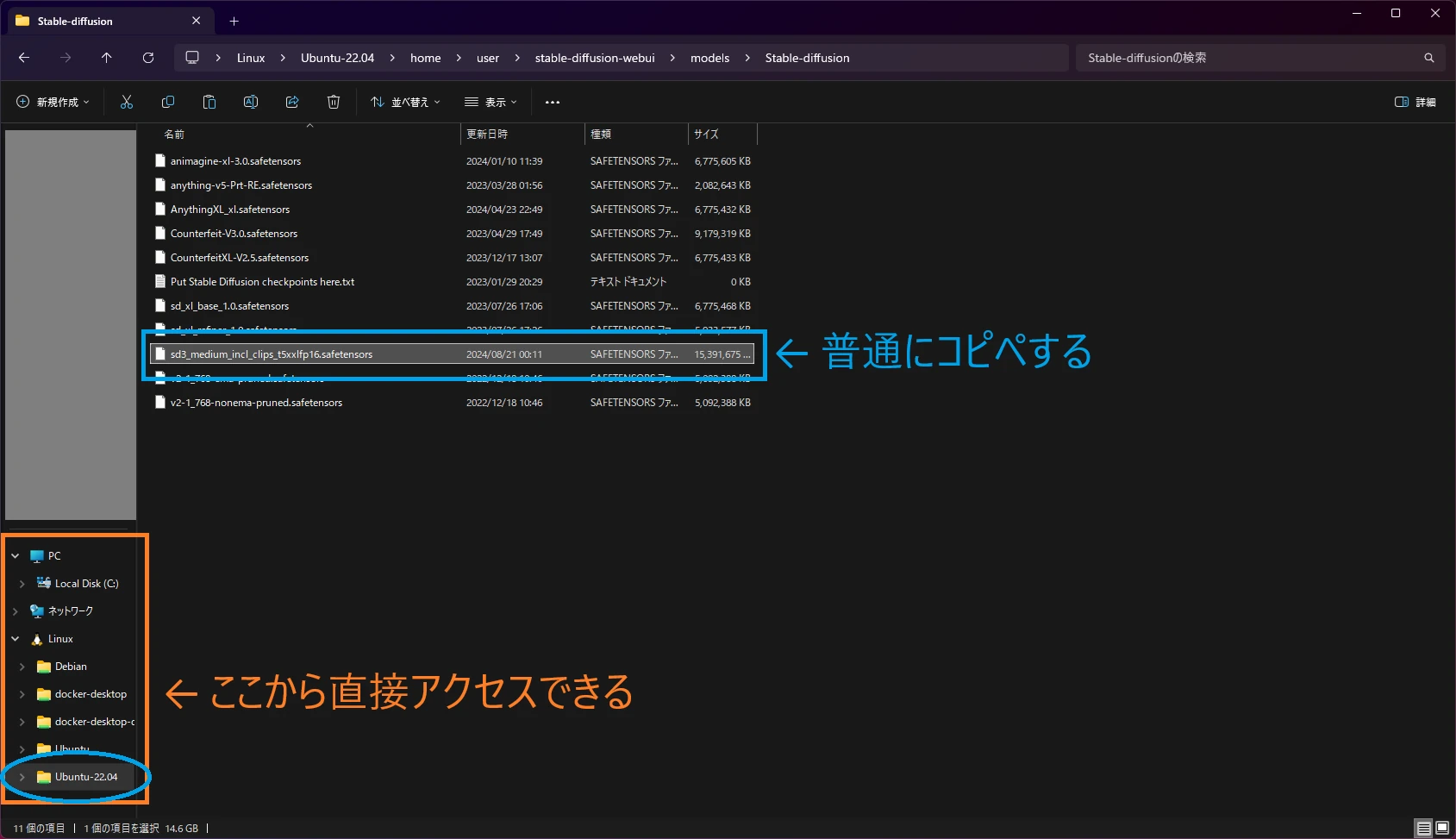Click the copy icon in toolbar

click(x=168, y=102)
